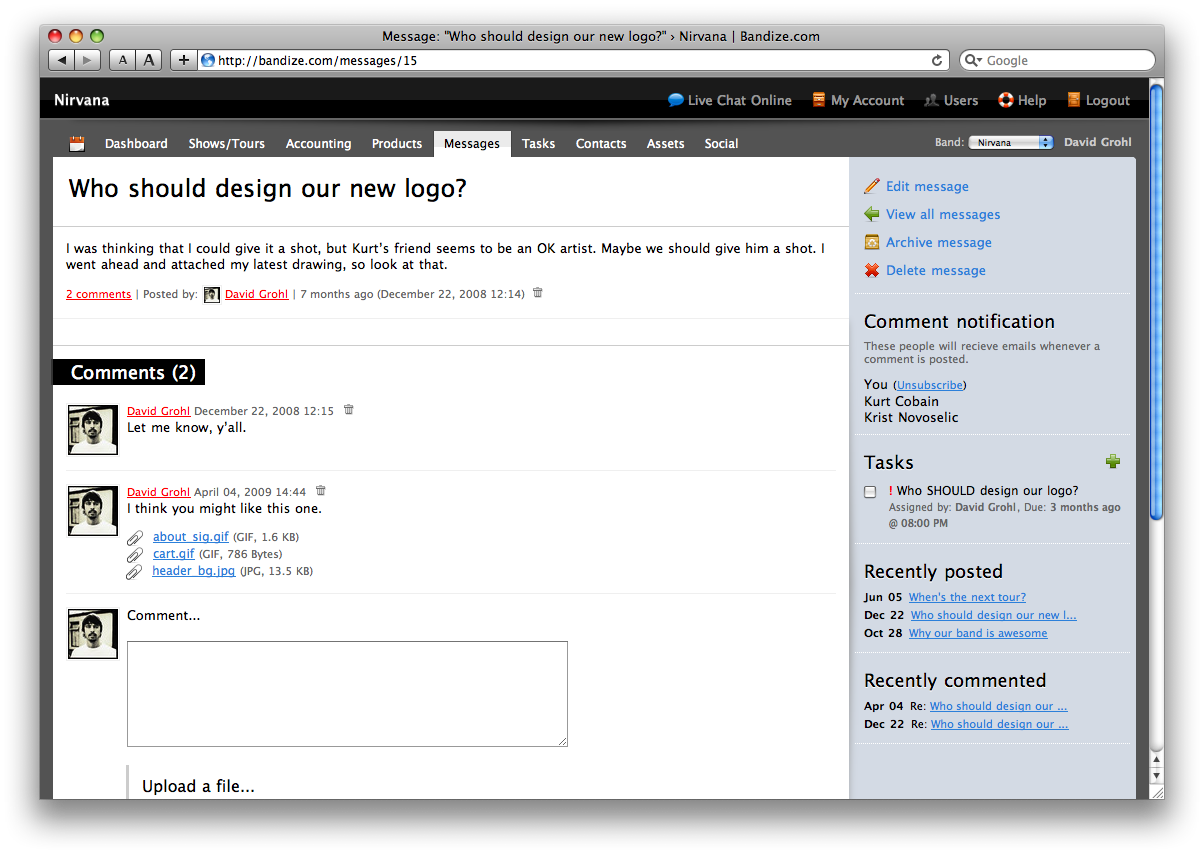Click the paperclip icon beside header_bg.jpg
The image size is (1204, 854).
pos(135,572)
